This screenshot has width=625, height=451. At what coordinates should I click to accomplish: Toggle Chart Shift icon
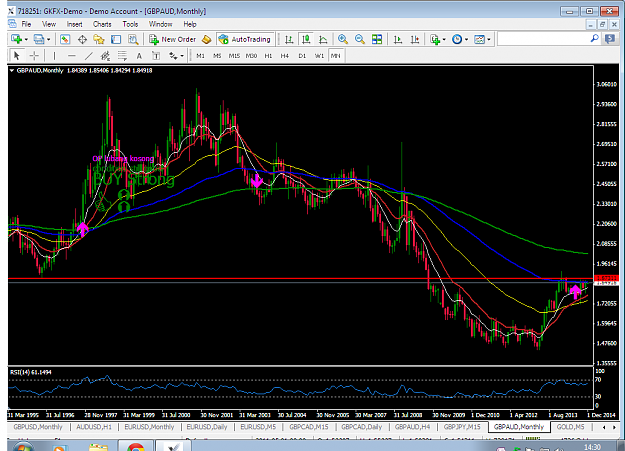point(415,39)
